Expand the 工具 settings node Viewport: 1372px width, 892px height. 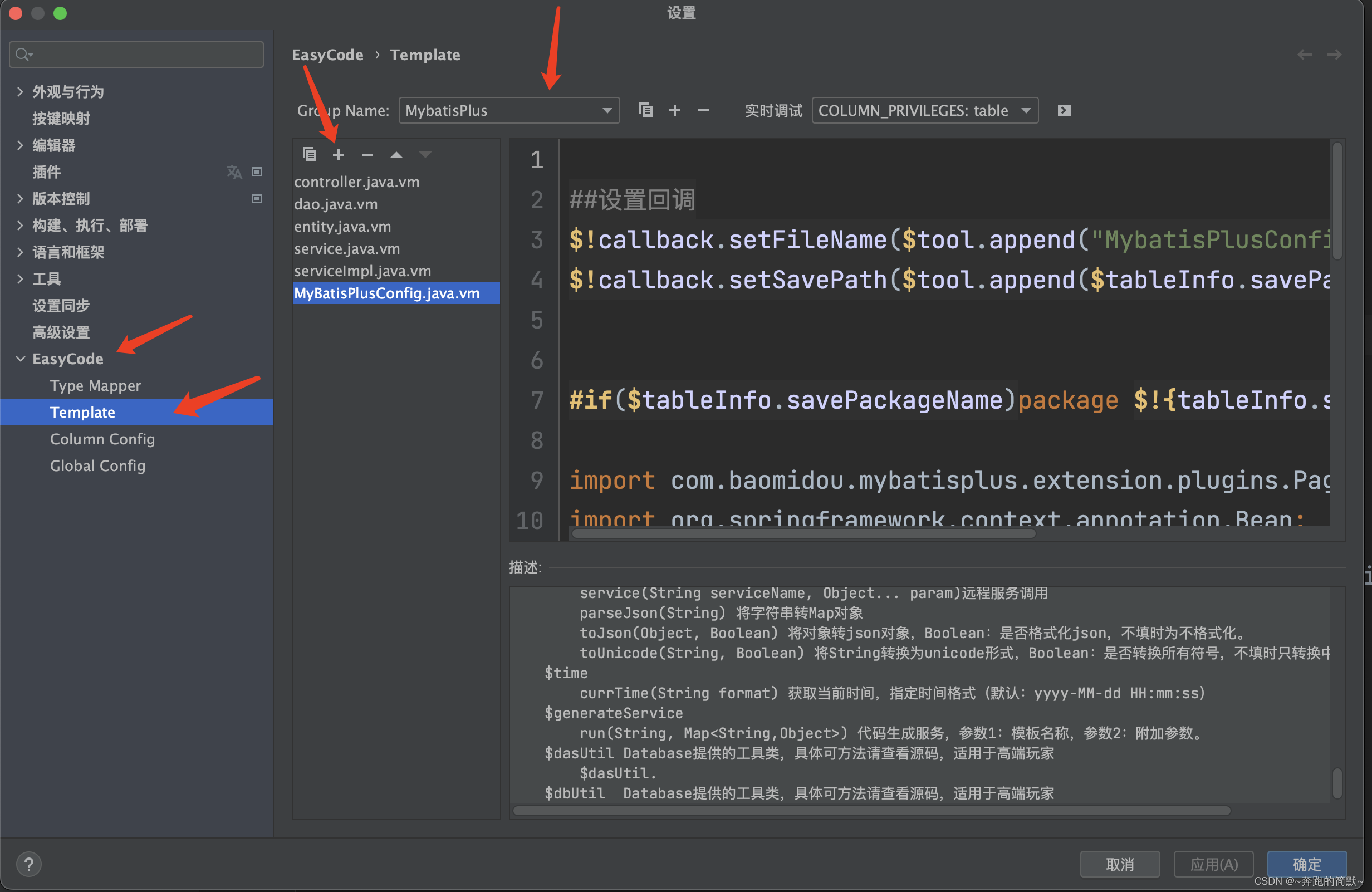(x=20, y=279)
